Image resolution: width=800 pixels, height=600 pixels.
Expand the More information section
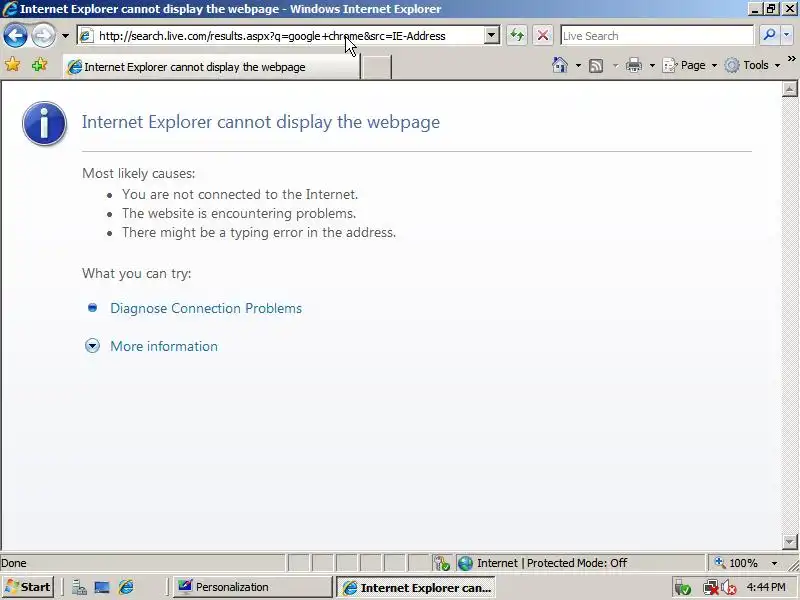coord(92,346)
